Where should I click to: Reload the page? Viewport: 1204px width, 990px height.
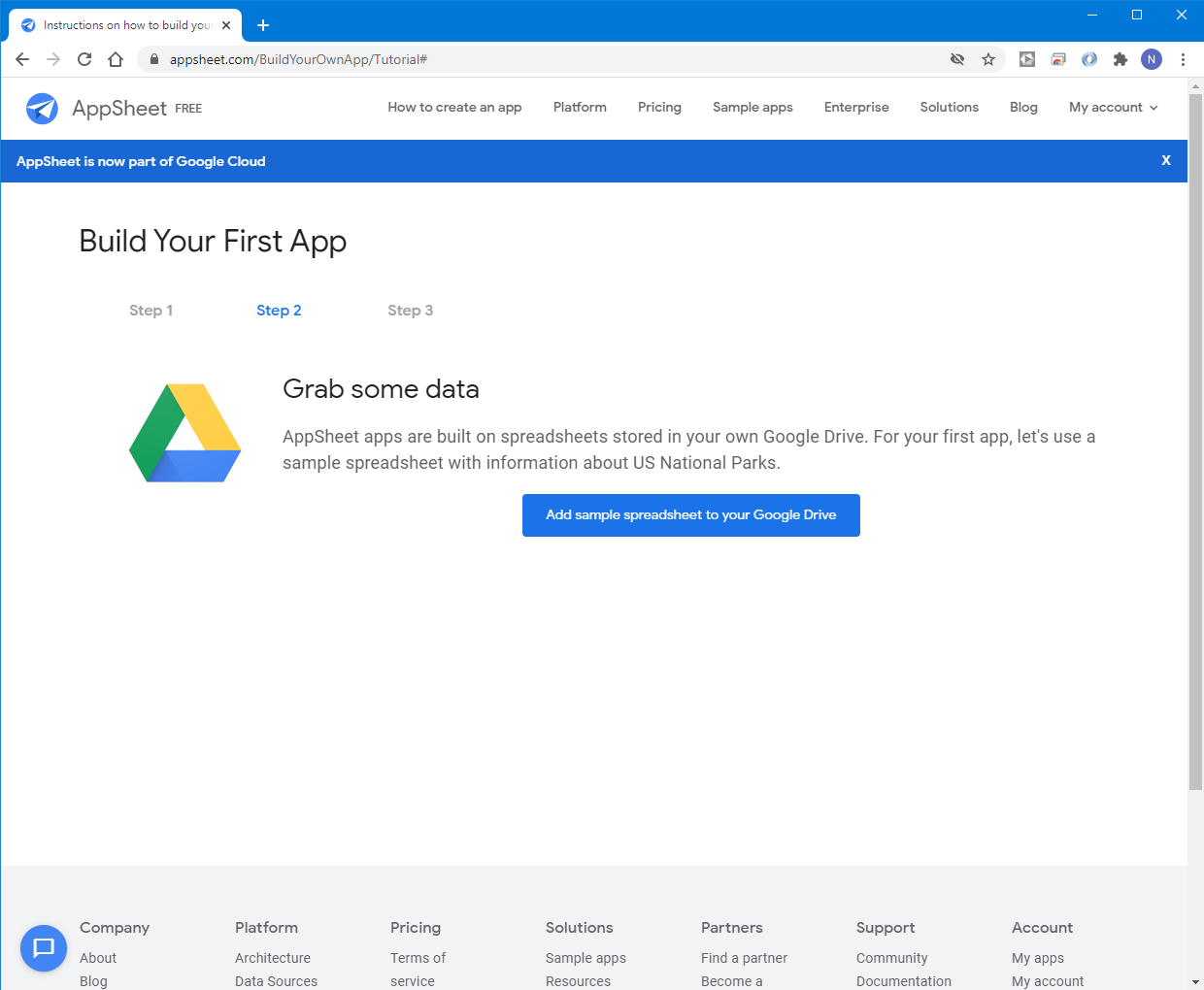pyautogui.click(x=84, y=59)
